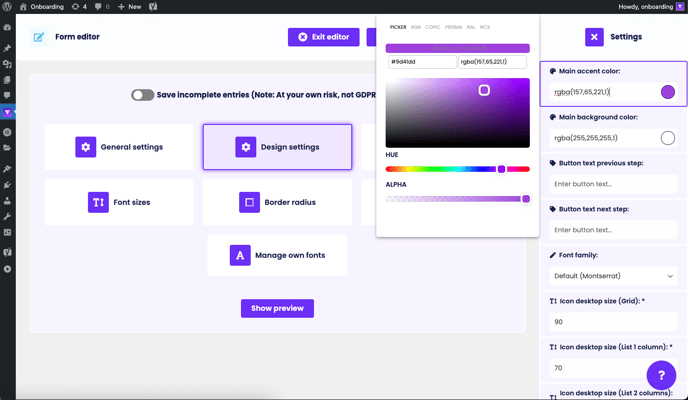The height and width of the screenshot is (400, 688).
Task: Open the Border radius card
Action: coord(277,202)
